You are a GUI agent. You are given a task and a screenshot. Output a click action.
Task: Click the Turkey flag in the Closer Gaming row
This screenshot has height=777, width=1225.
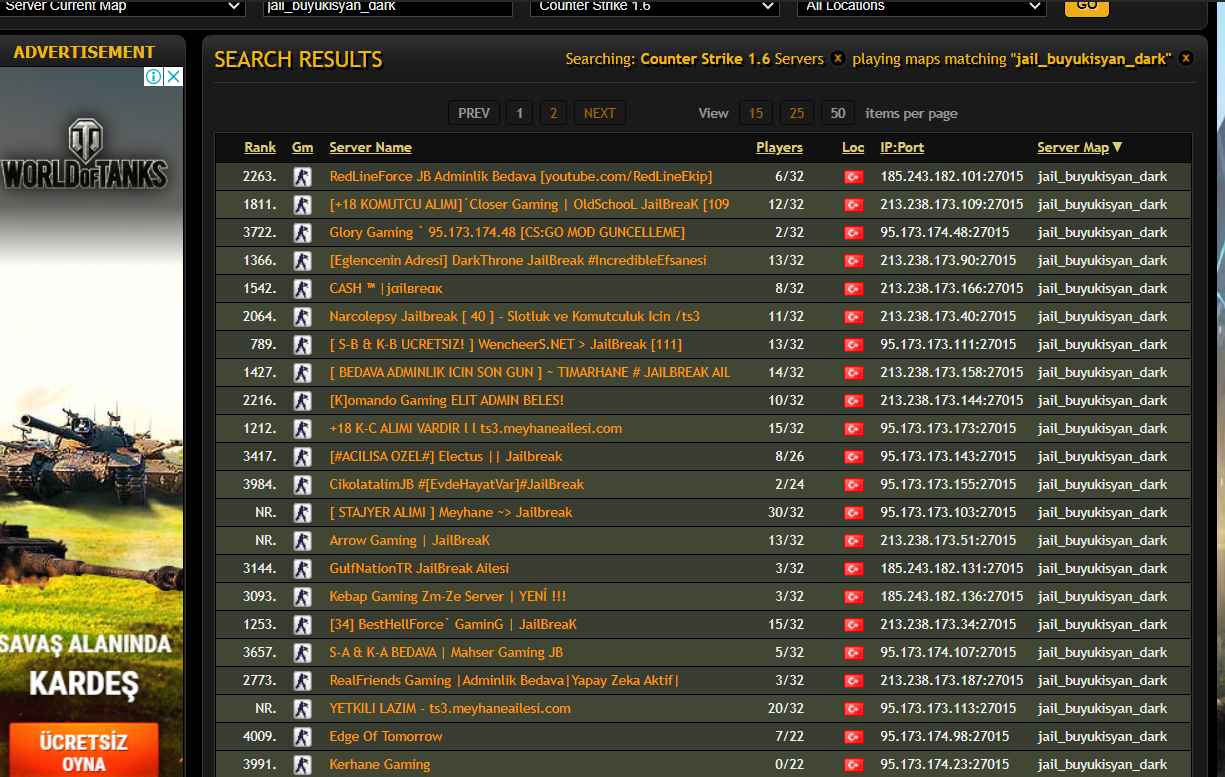pyautogui.click(x=853, y=205)
